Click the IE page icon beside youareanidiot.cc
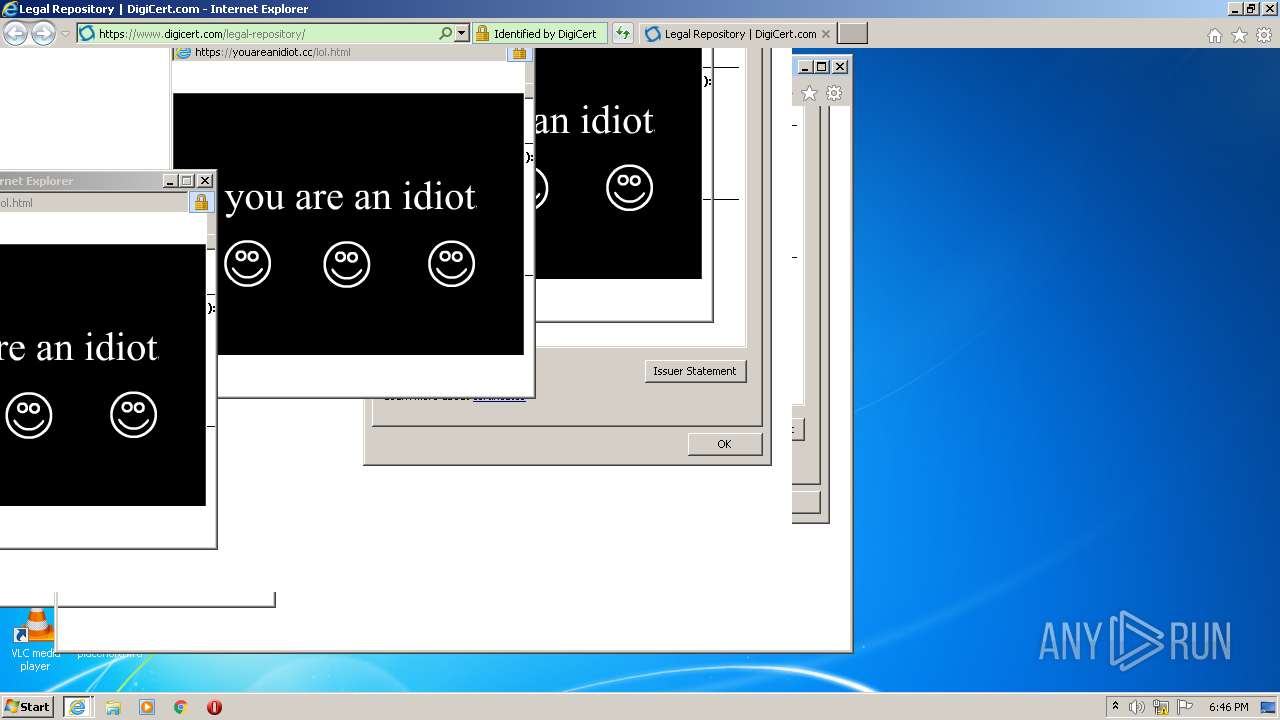This screenshot has width=1280, height=720. pos(184,53)
